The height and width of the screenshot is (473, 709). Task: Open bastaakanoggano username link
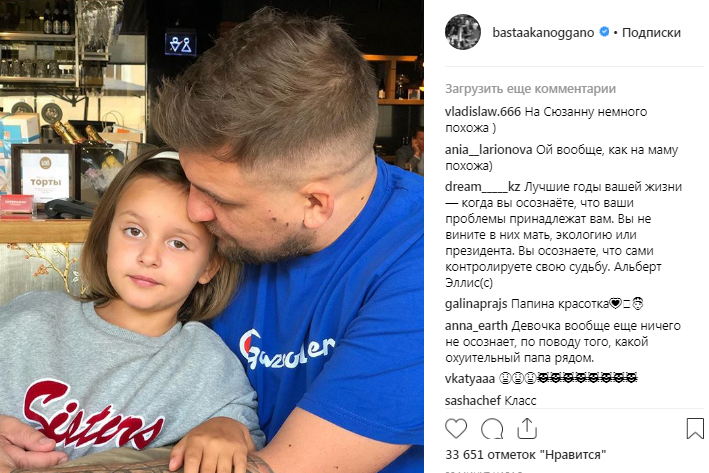[543, 33]
